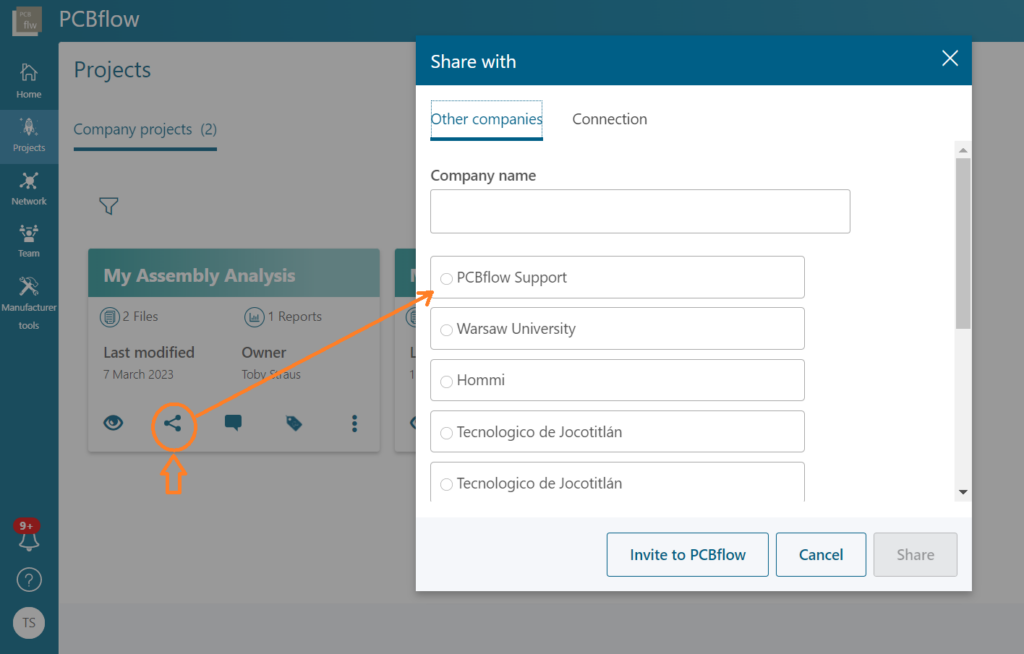
Task: Open comments on My Assembly Analysis card
Action: tap(233, 423)
